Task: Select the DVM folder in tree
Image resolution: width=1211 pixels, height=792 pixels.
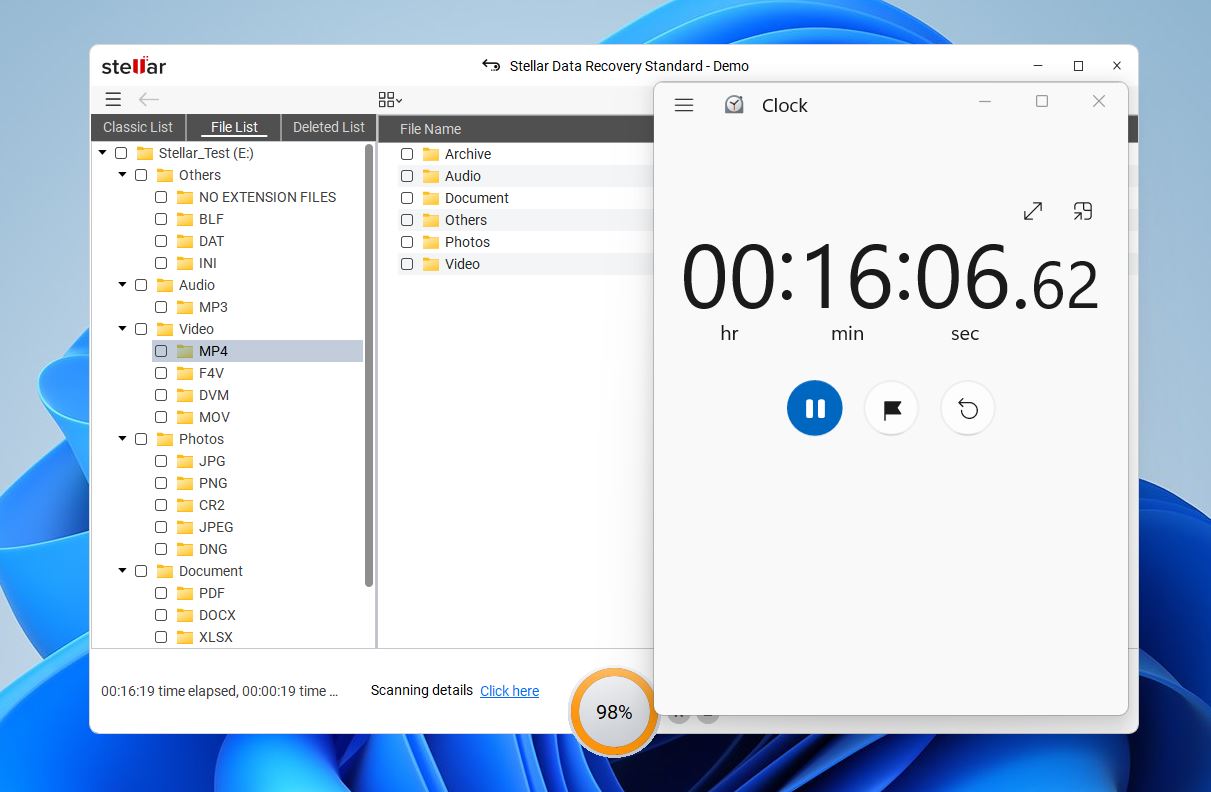Action: pyautogui.click(x=214, y=395)
